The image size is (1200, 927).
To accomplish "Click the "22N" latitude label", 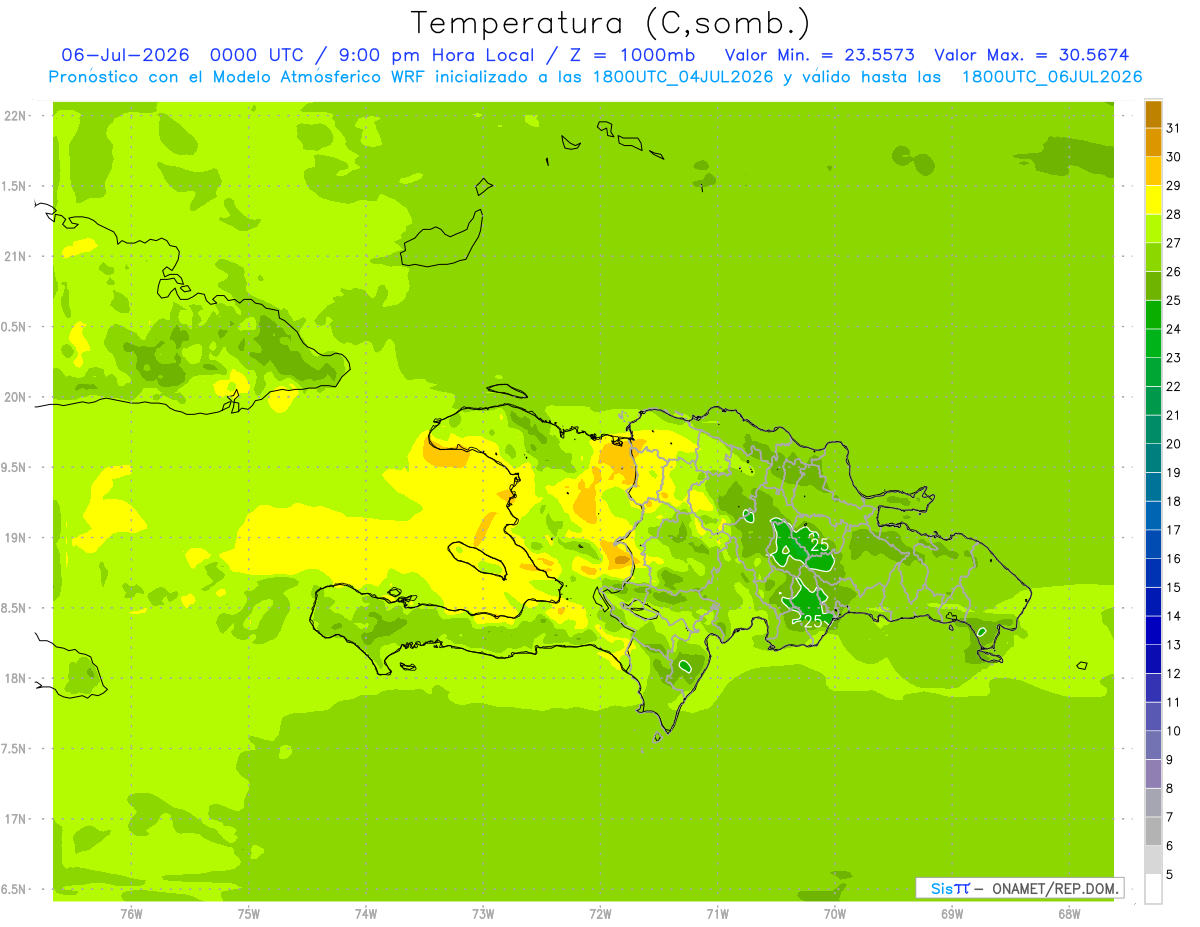I will click(15, 116).
